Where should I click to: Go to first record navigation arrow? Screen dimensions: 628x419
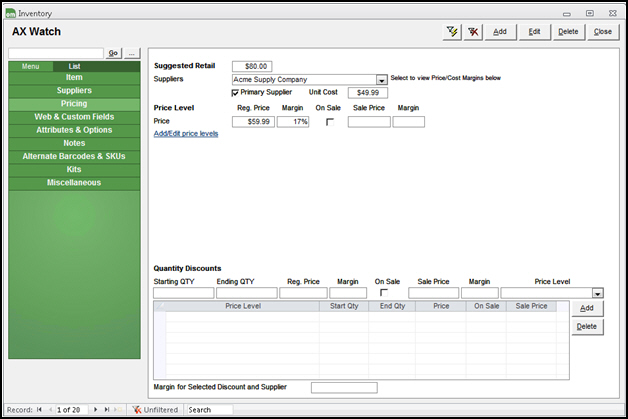pyautogui.click(x=39, y=409)
